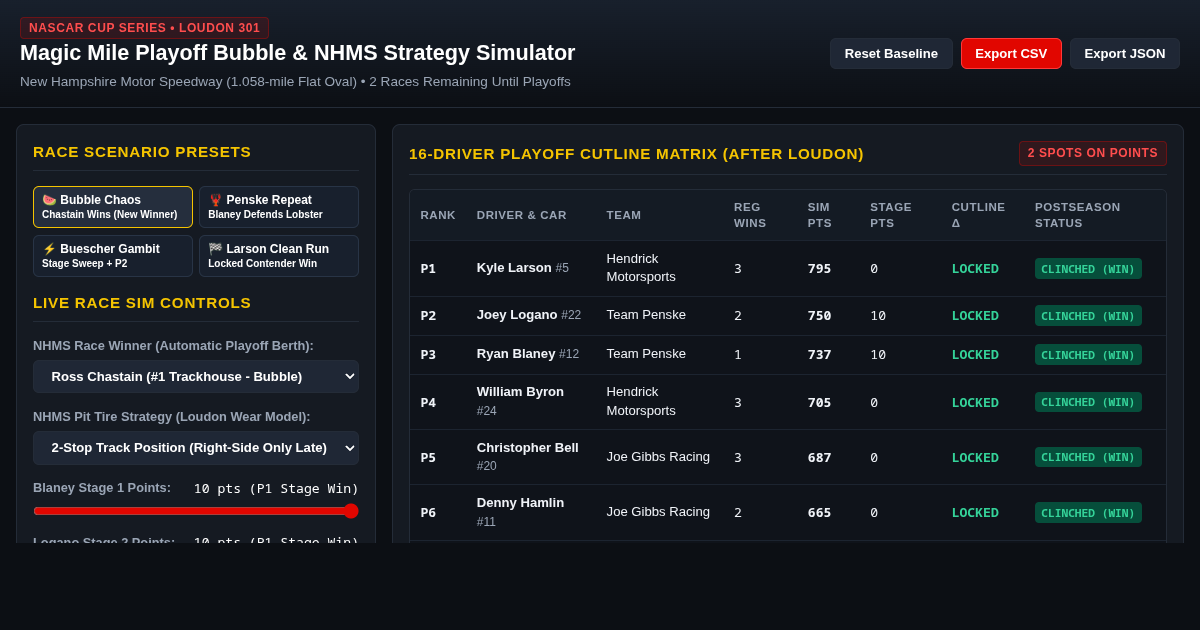
Task: Click the Blaney Stage 1 Points value readout
Action: point(276,489)
